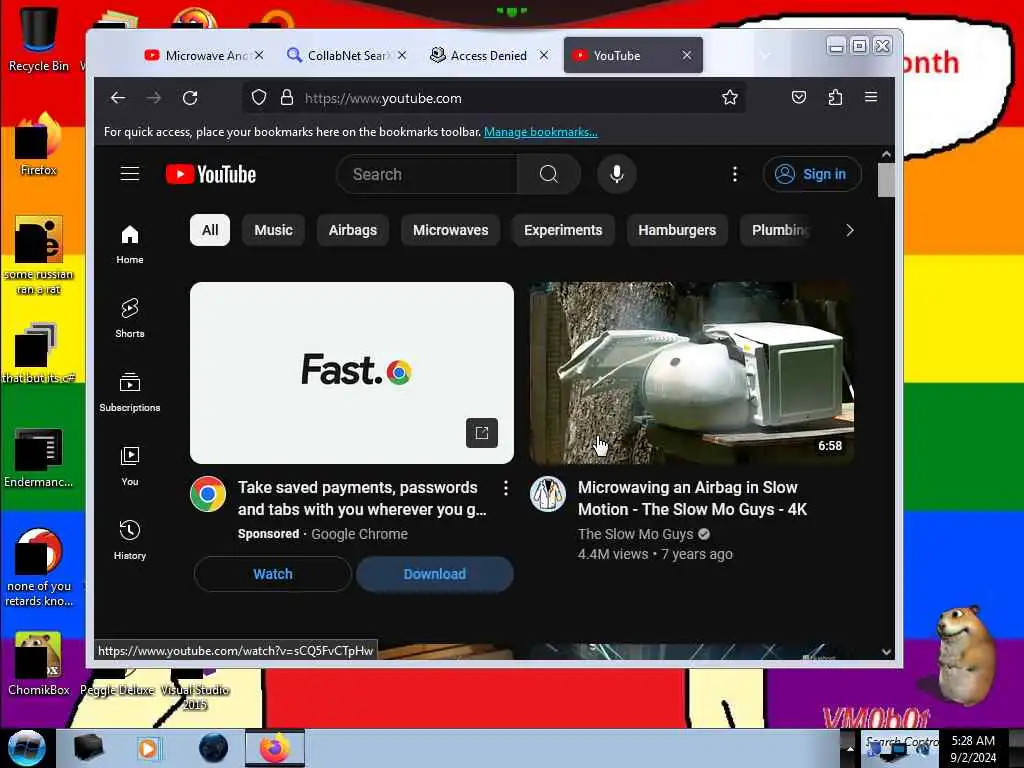Open the Save to Pocket icon
Screen dimensions: 1024x768
pos(799,98)
